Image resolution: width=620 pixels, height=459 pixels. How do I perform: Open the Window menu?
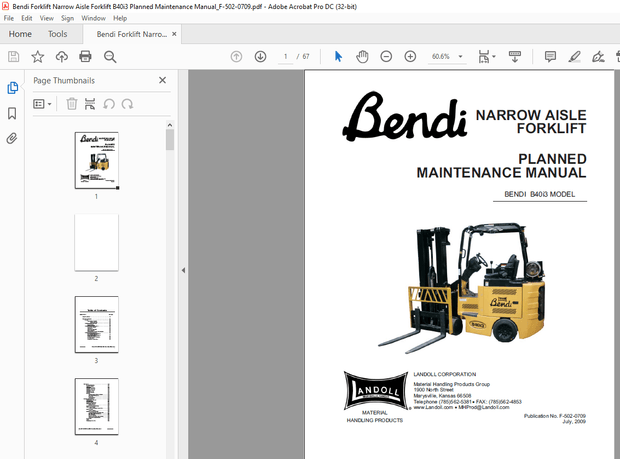[x=93, y=18]
